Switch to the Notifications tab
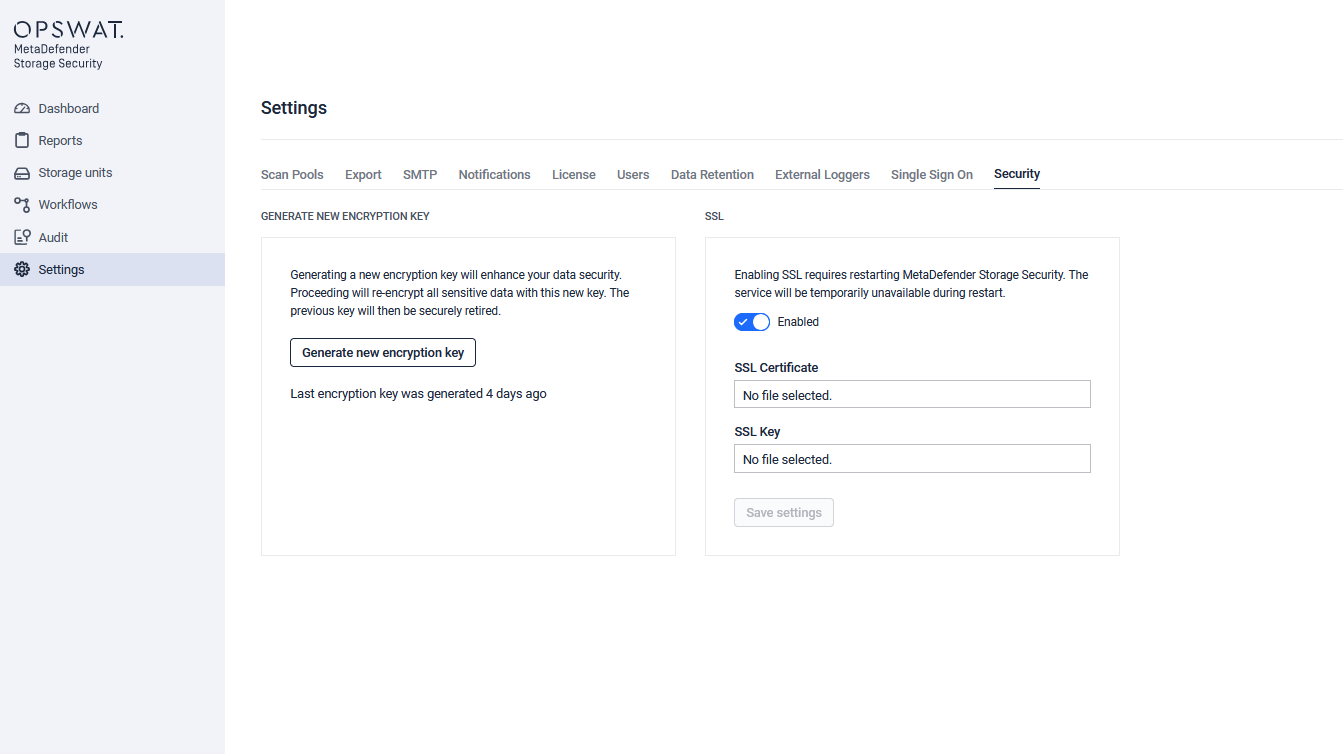The image size is (1343, 754). pyautogui.click(x=494, y=174)
